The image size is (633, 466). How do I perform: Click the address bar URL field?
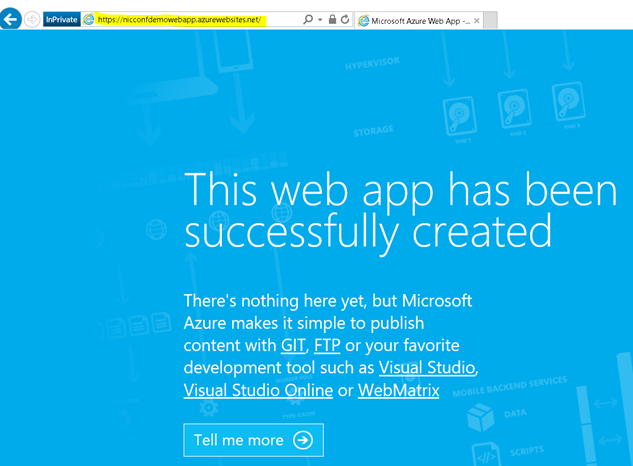182,19
